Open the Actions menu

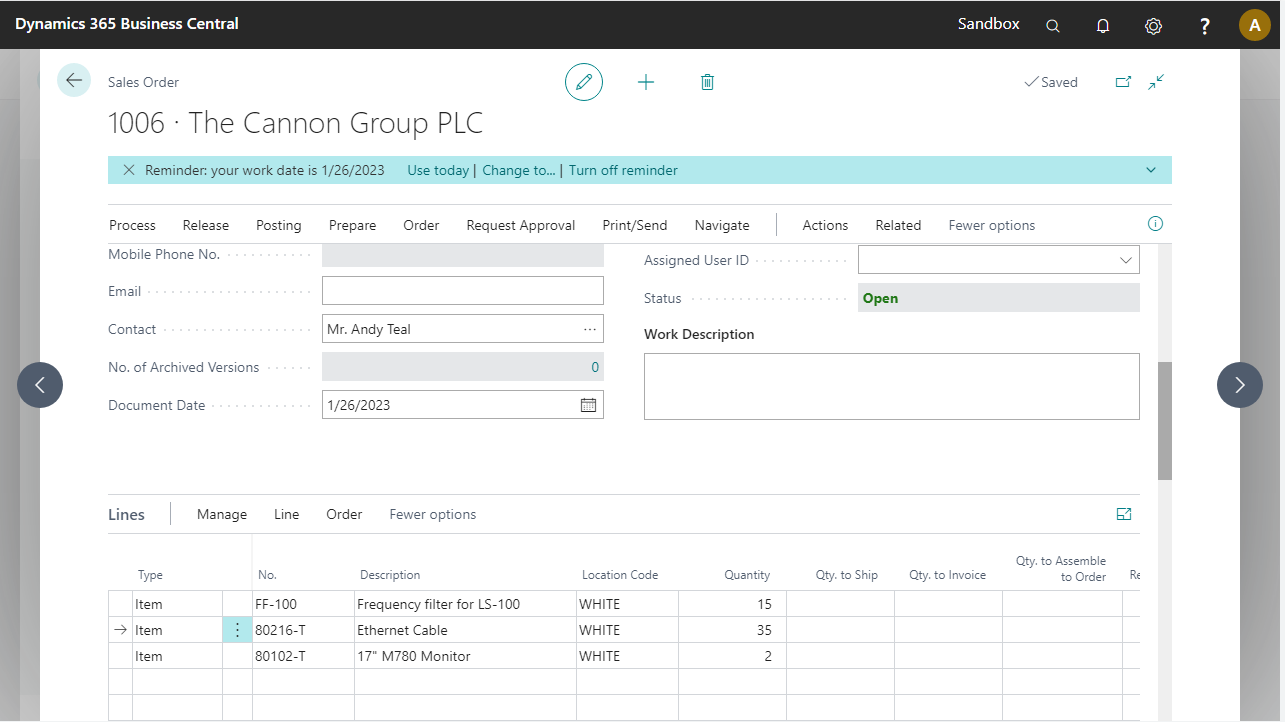825,225
